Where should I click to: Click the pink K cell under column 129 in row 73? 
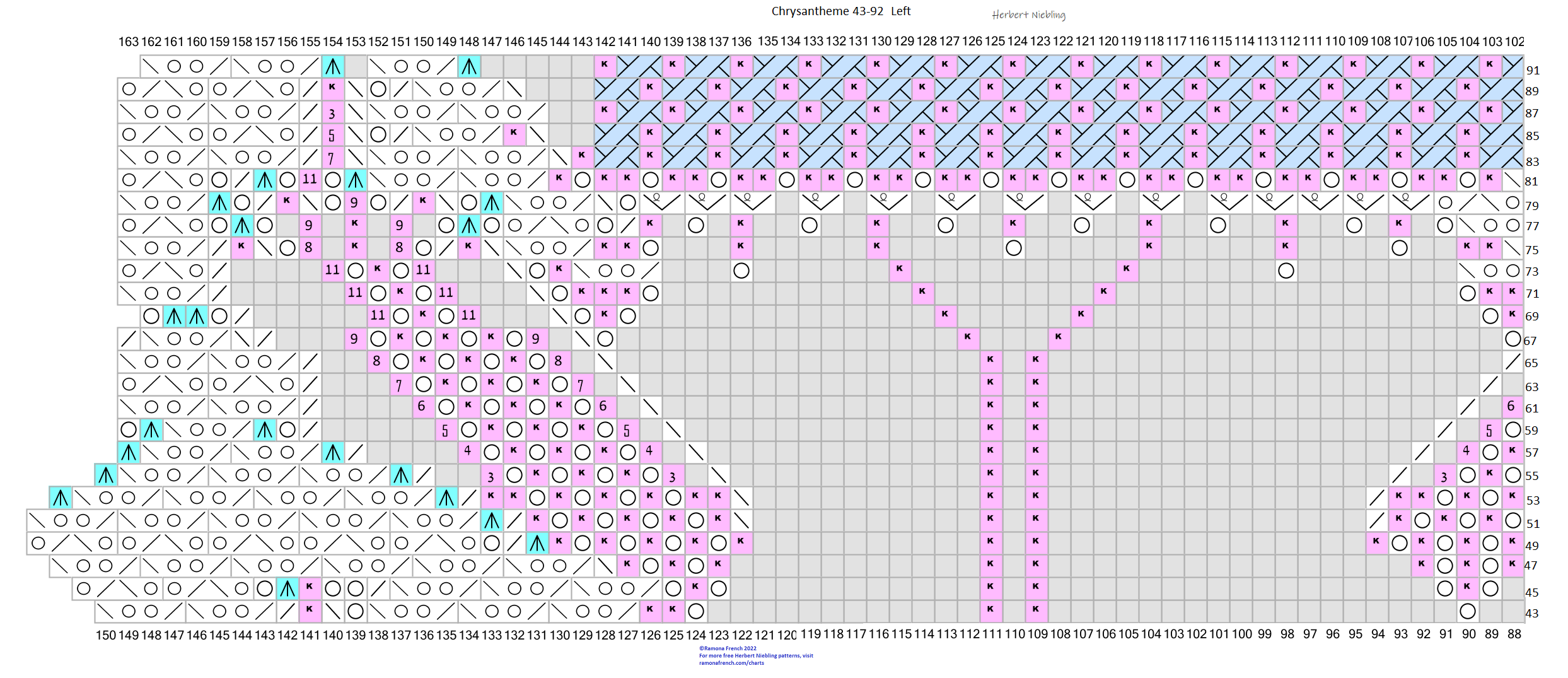(x=900, y=270)
